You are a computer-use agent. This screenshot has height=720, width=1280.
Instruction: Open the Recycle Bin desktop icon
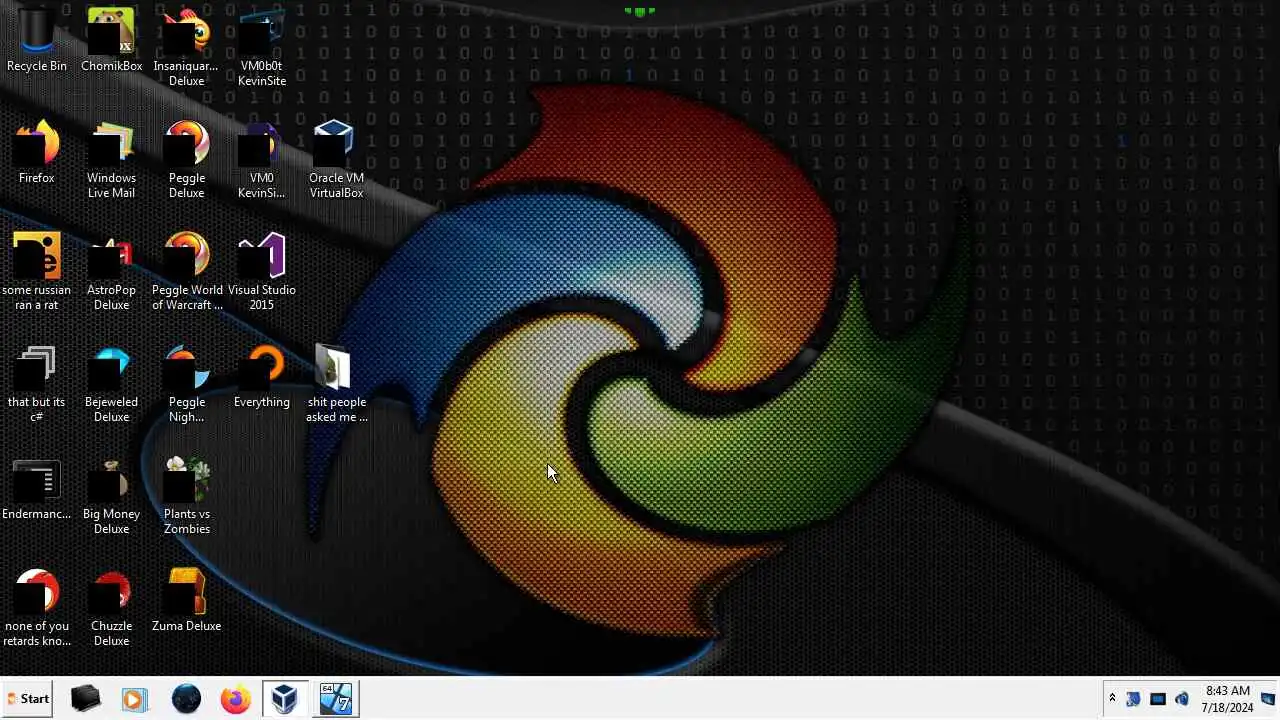(x=37, y=42)
